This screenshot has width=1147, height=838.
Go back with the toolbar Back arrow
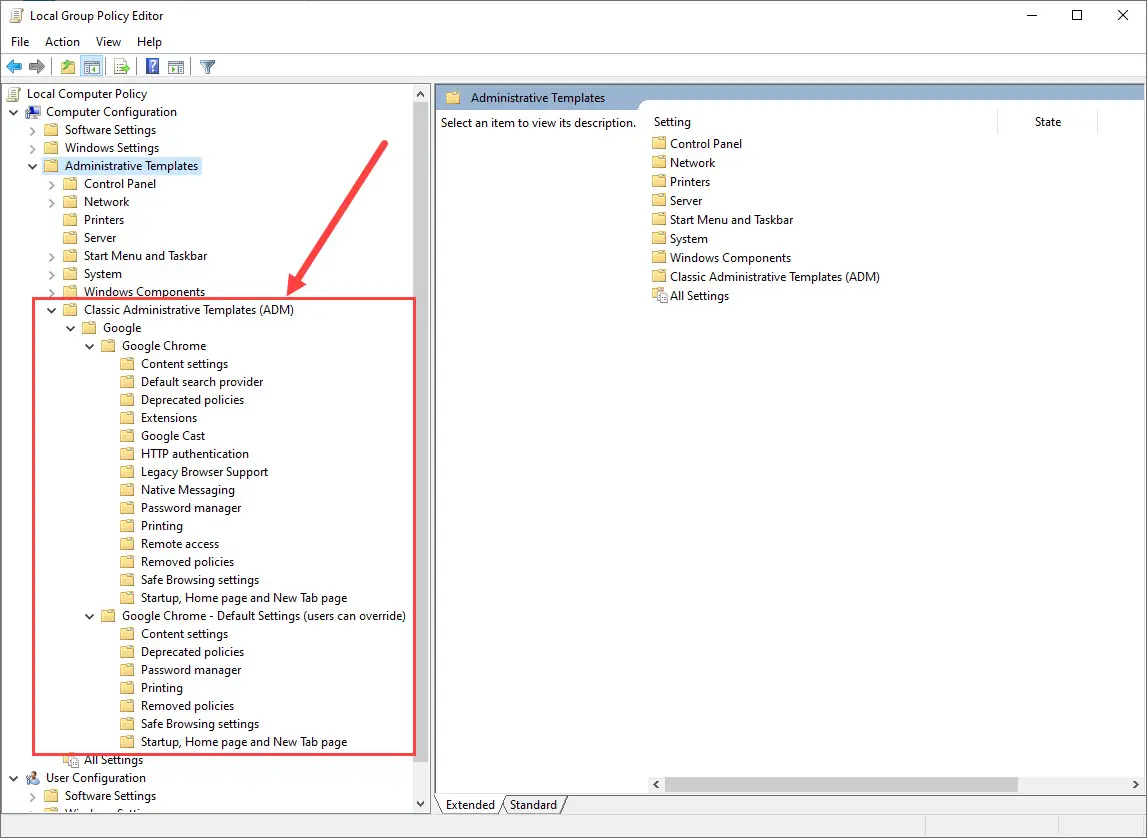(14, 67)
